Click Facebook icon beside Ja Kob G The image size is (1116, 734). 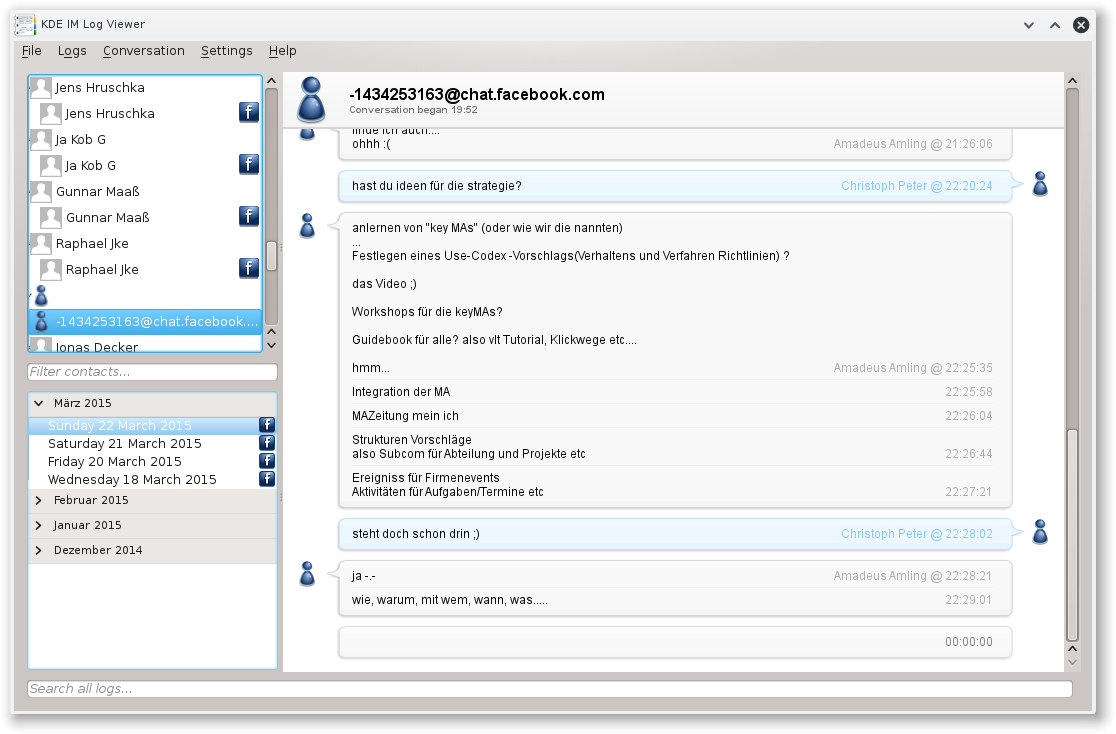(248, 164)
